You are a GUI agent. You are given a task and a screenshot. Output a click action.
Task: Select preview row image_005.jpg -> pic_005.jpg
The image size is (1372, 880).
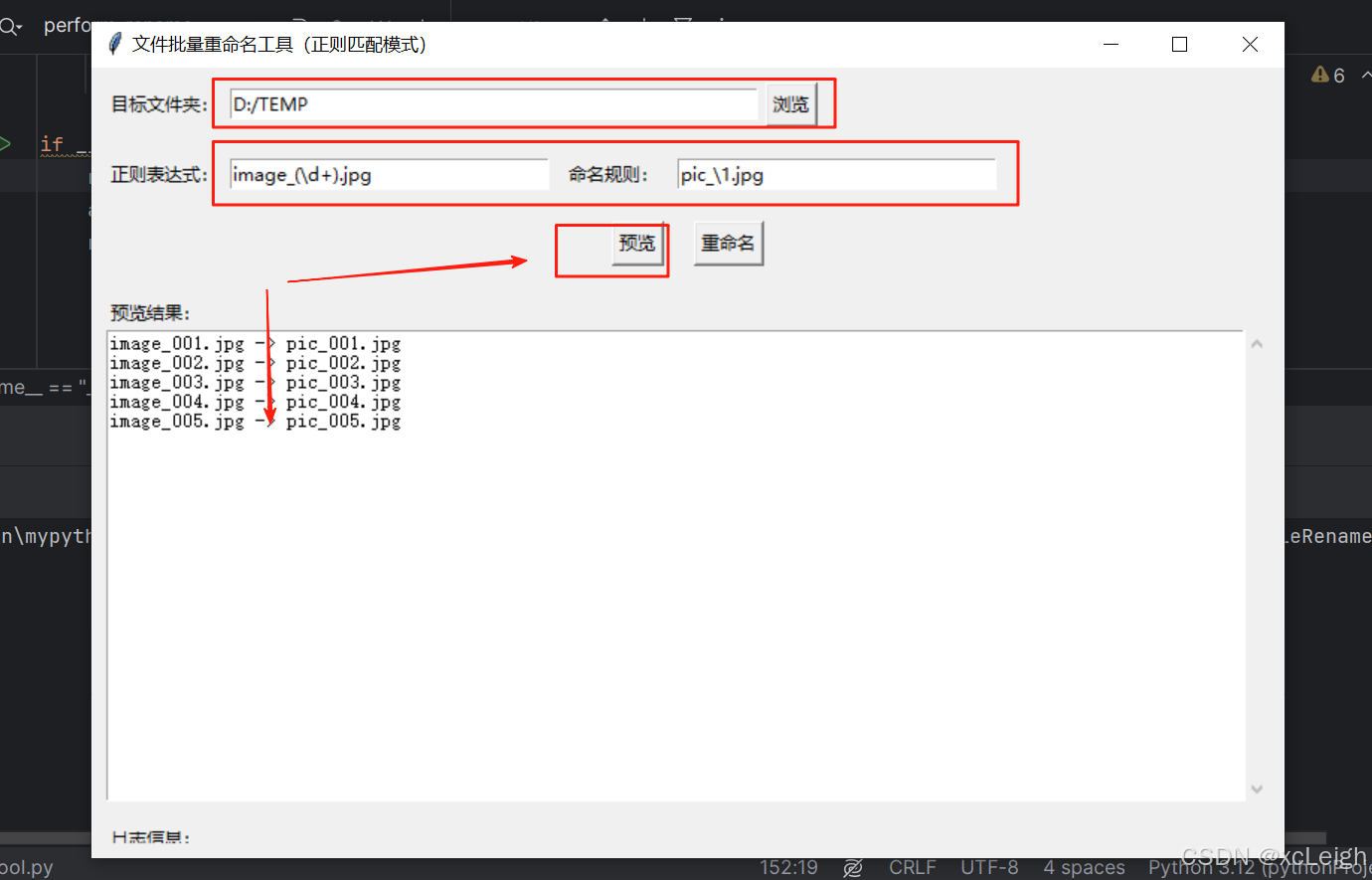coord(256,422)
